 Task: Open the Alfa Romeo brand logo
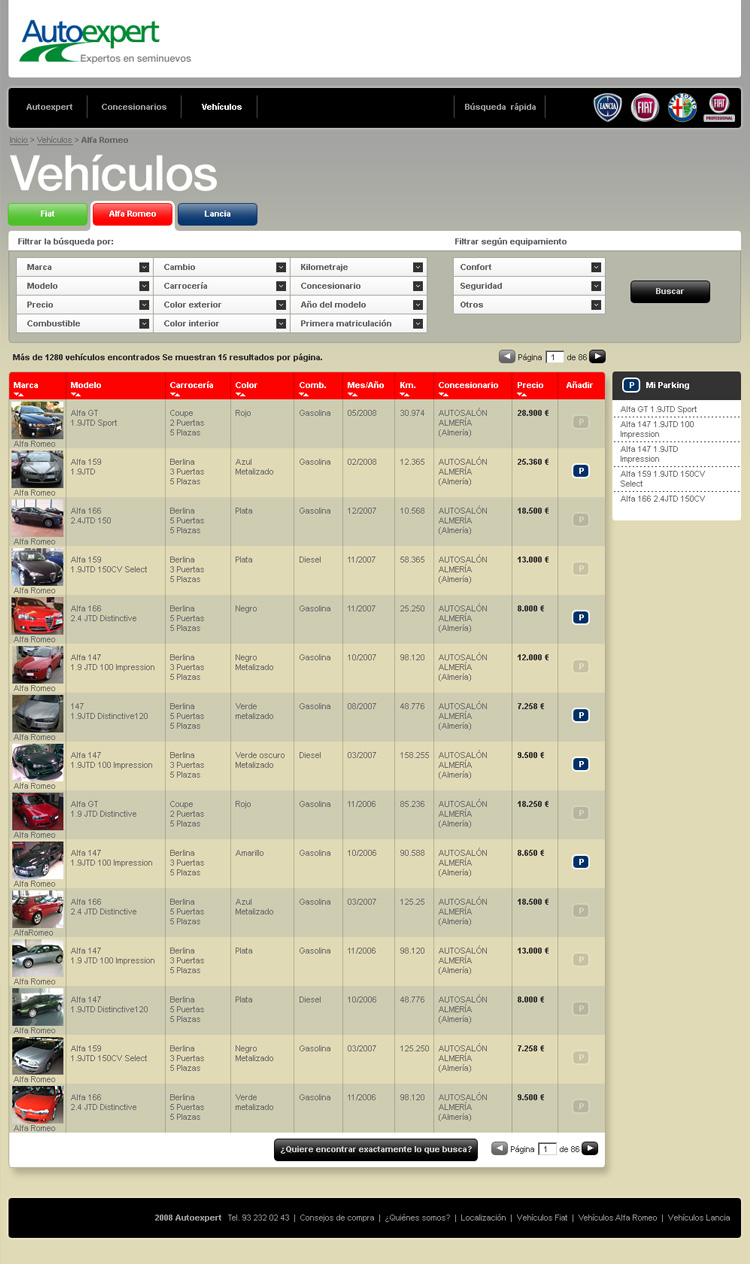tap(682, 107)
